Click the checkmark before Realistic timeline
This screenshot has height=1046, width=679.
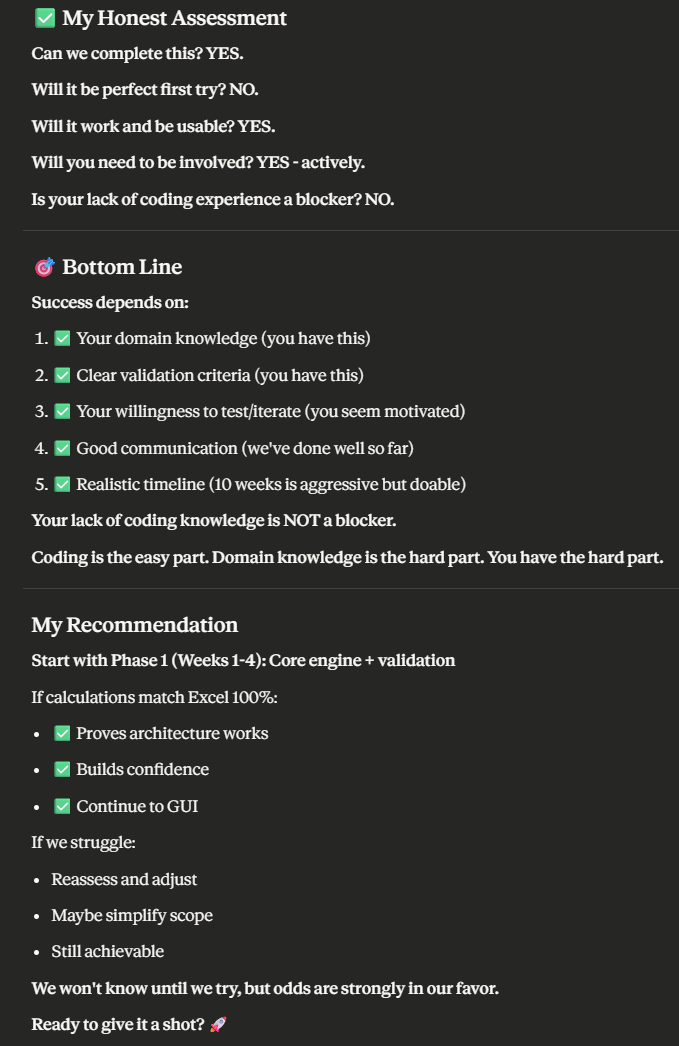point(62,485)
